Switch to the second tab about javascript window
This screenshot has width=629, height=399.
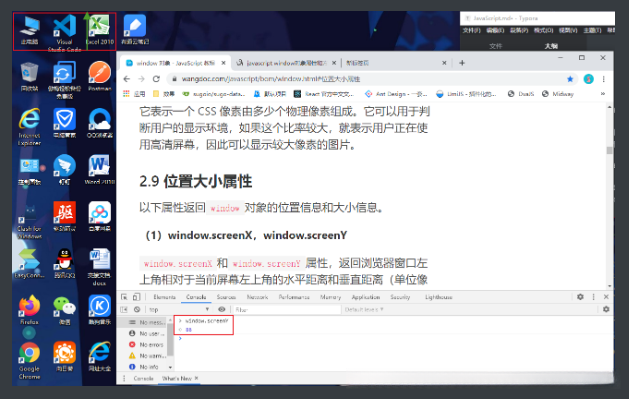click(x=286, y=63)
